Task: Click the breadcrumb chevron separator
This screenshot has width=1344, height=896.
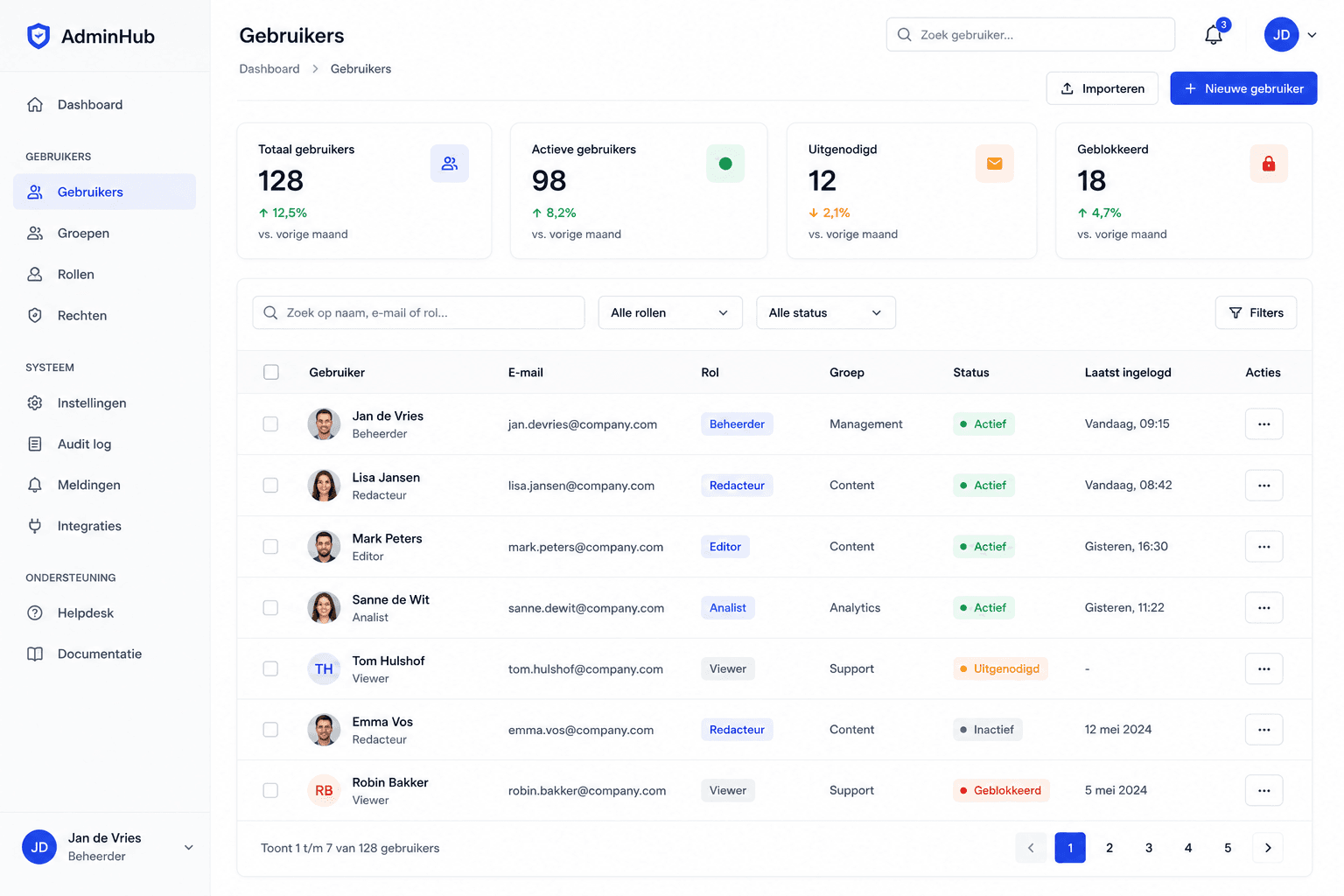Action: [x=315, y=69]
